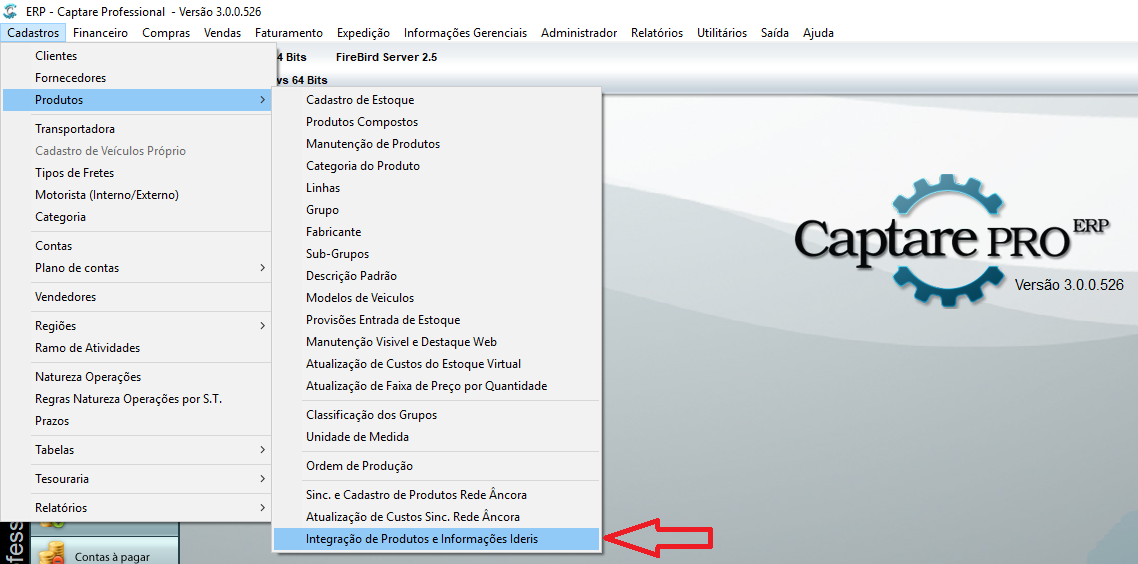Open the Administrador menu
1138x564 pixels.
click(x=579, y=33)
